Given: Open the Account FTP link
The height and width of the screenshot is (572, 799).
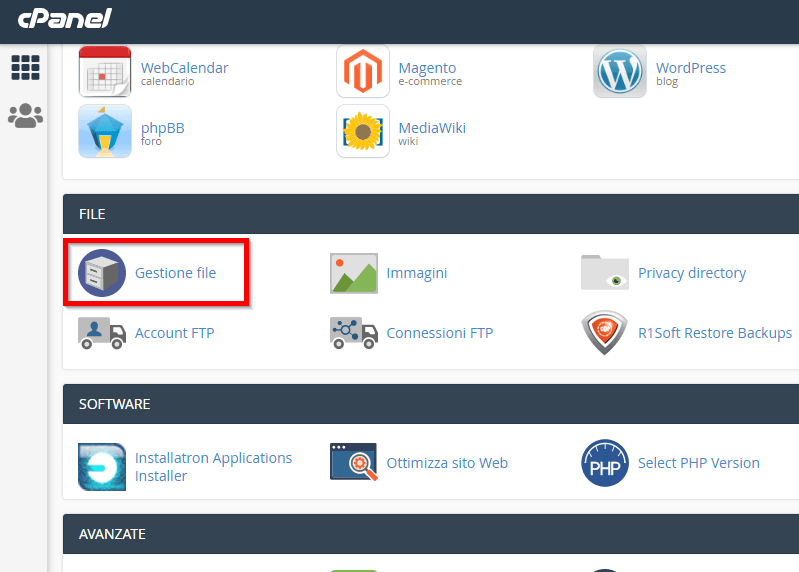Looking at the screenshot, I should (174, 333).
